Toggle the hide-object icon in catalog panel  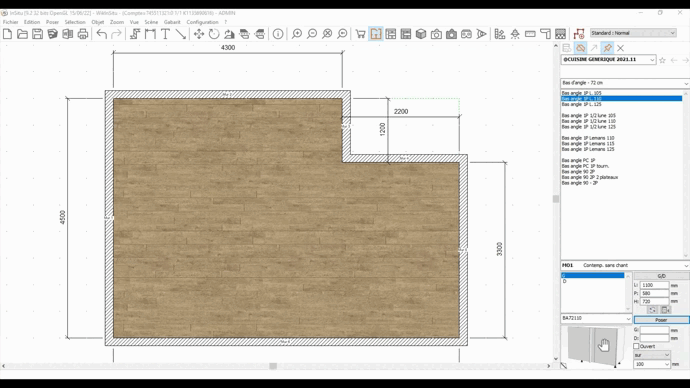coord(580,48)
